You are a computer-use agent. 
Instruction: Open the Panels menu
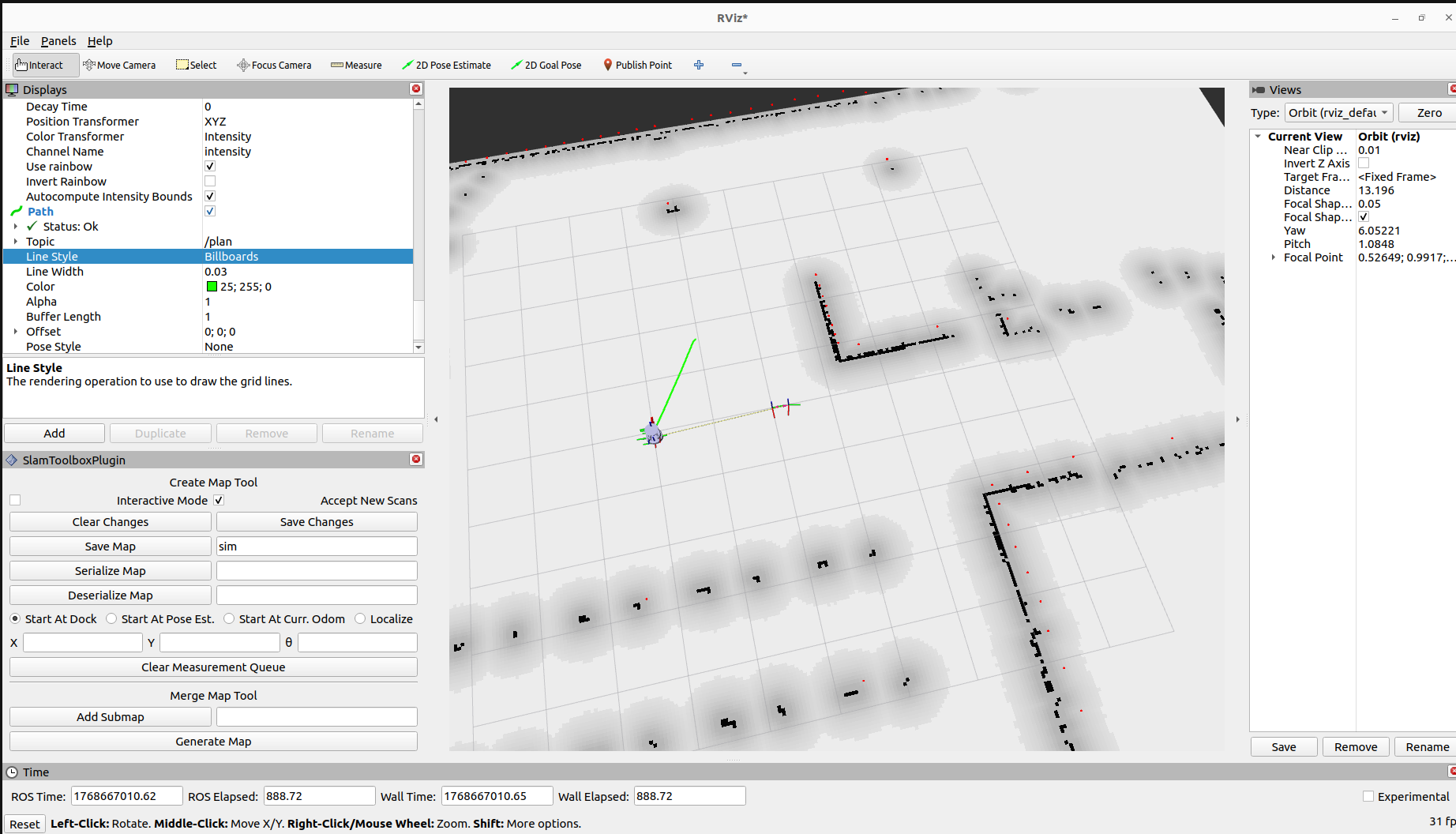coord(58,41)
